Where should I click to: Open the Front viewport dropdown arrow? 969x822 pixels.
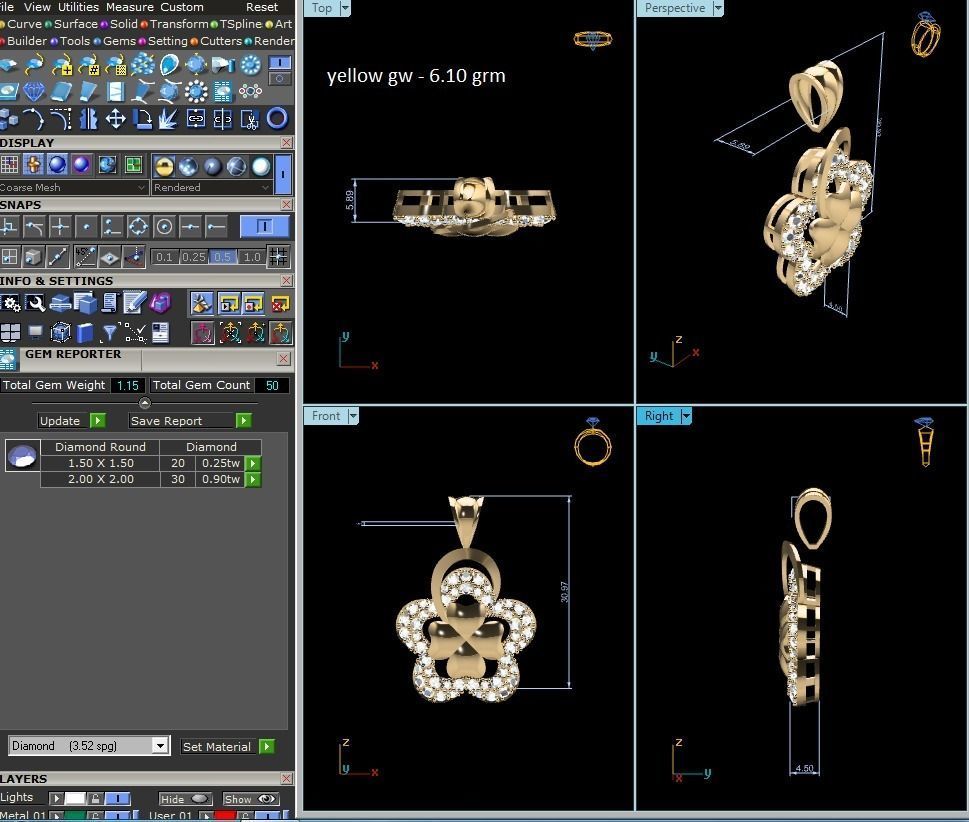[x=353, y=416]
